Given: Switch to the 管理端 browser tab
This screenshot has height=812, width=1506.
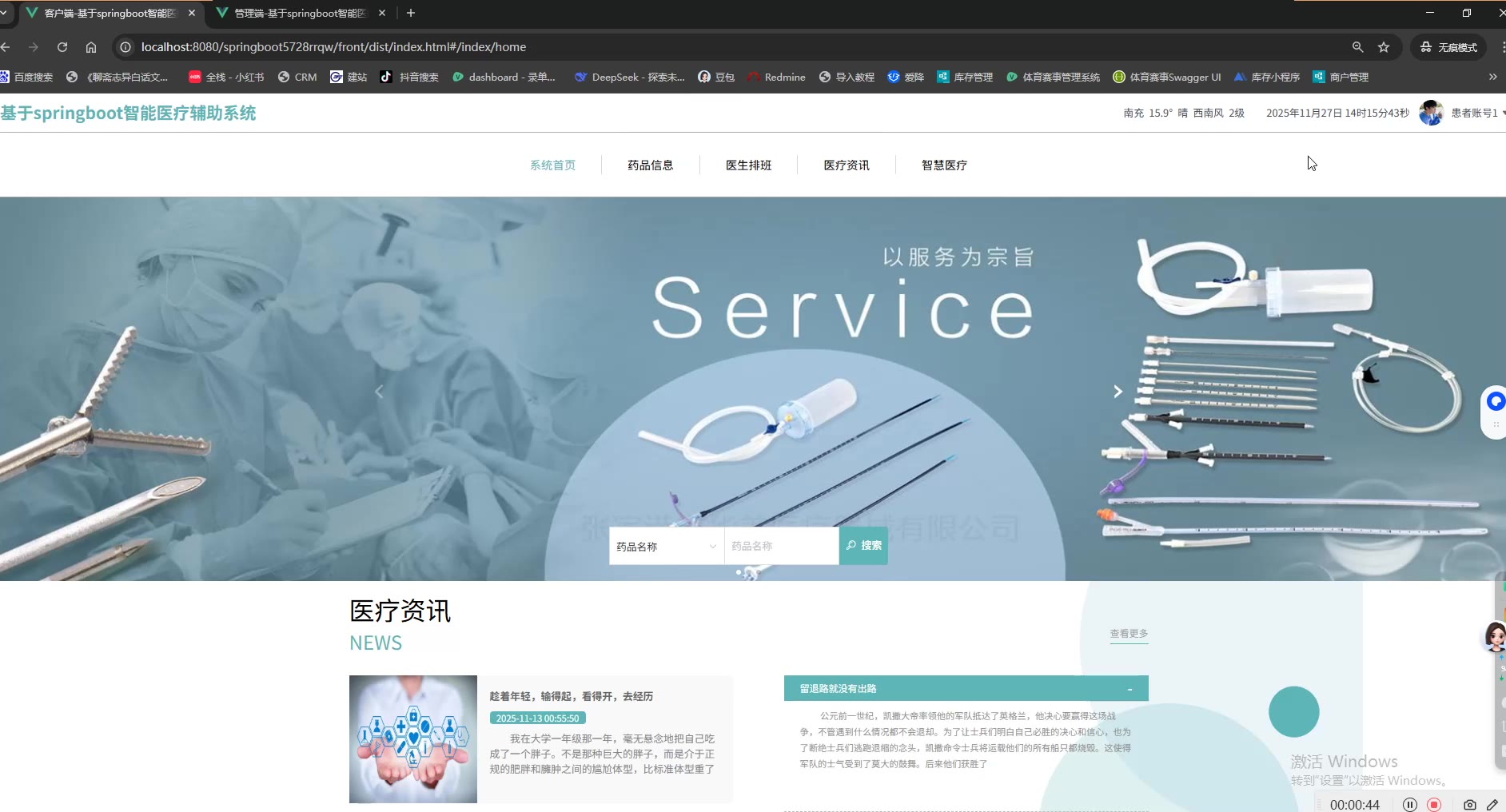Looking at the screenshot, I should point(301,13).
